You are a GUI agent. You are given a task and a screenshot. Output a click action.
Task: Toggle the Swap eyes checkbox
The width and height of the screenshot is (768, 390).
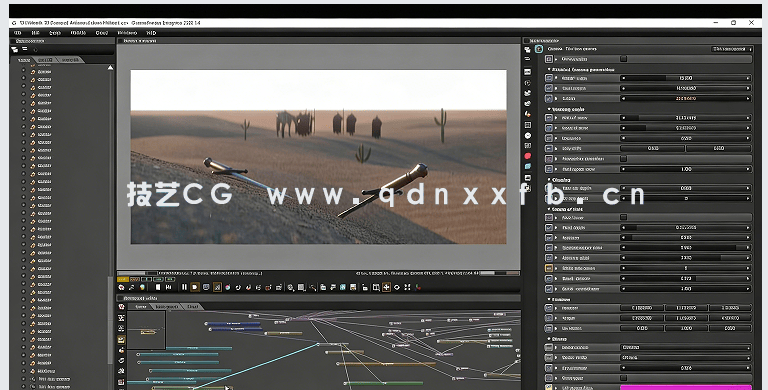pos(624,378)
